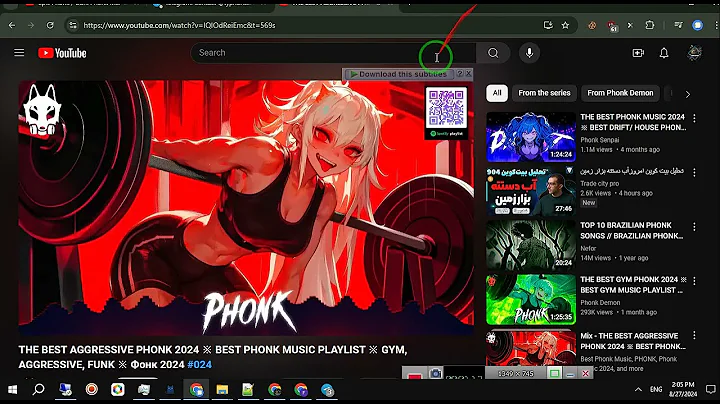Reload the page with the refresh icon
The width and height of the screenshot is (720, 404).
click(50, 25)
